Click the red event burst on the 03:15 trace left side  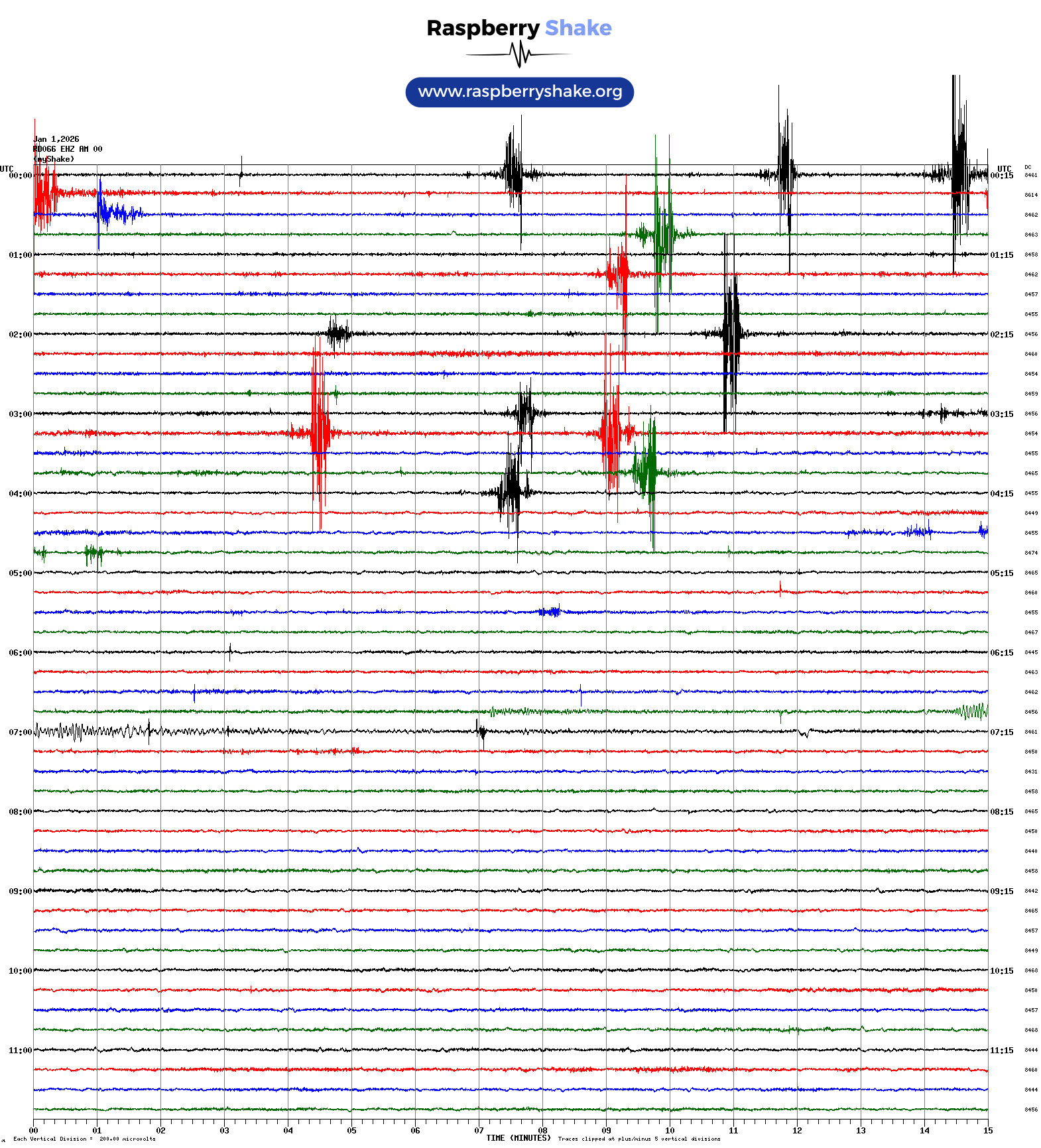pos(319,433)
